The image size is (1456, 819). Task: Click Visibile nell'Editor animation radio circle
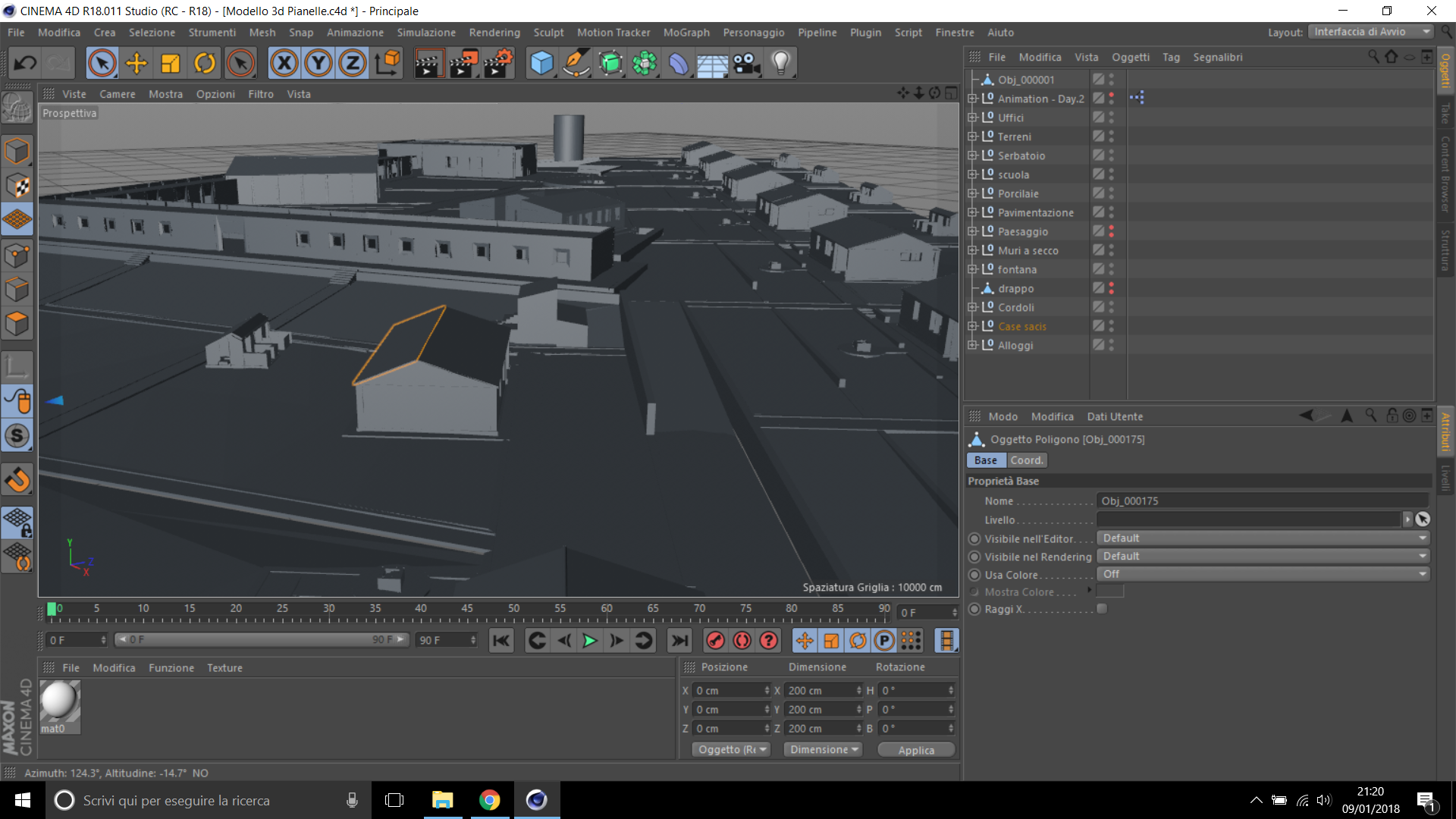click(x=975, y=538)
